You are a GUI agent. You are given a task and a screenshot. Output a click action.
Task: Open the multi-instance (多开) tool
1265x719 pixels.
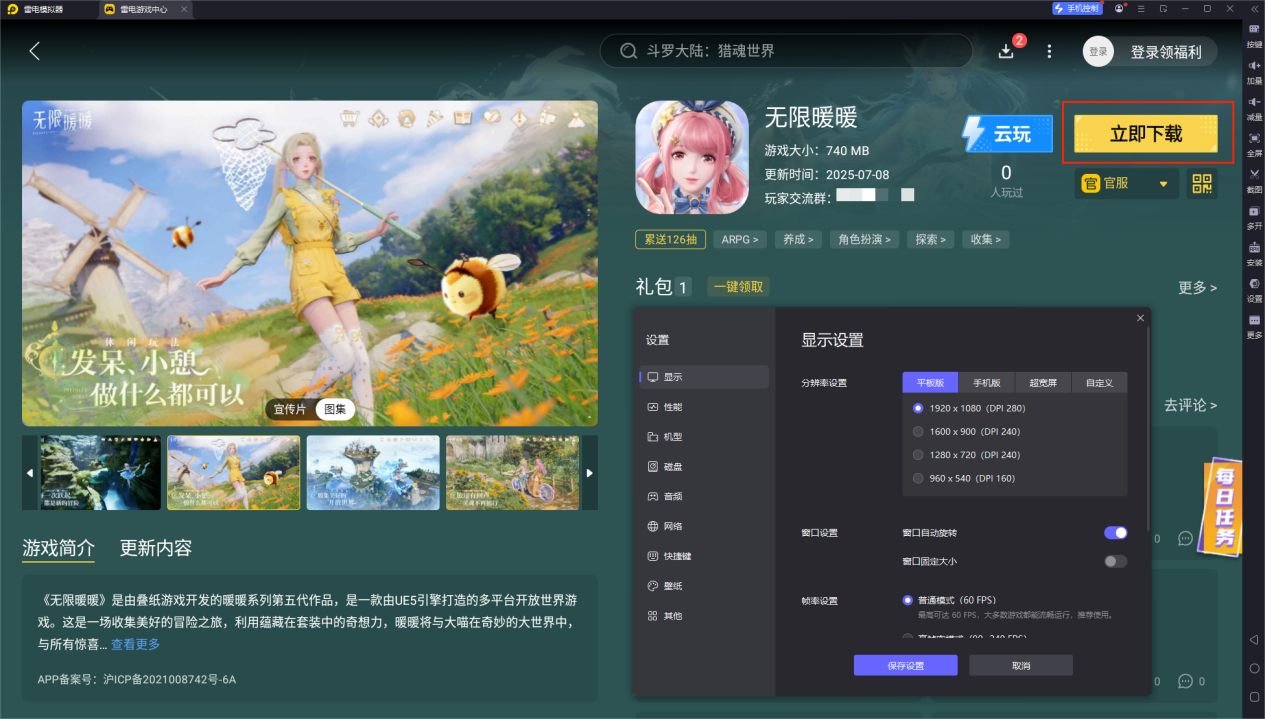point(1254,218)
